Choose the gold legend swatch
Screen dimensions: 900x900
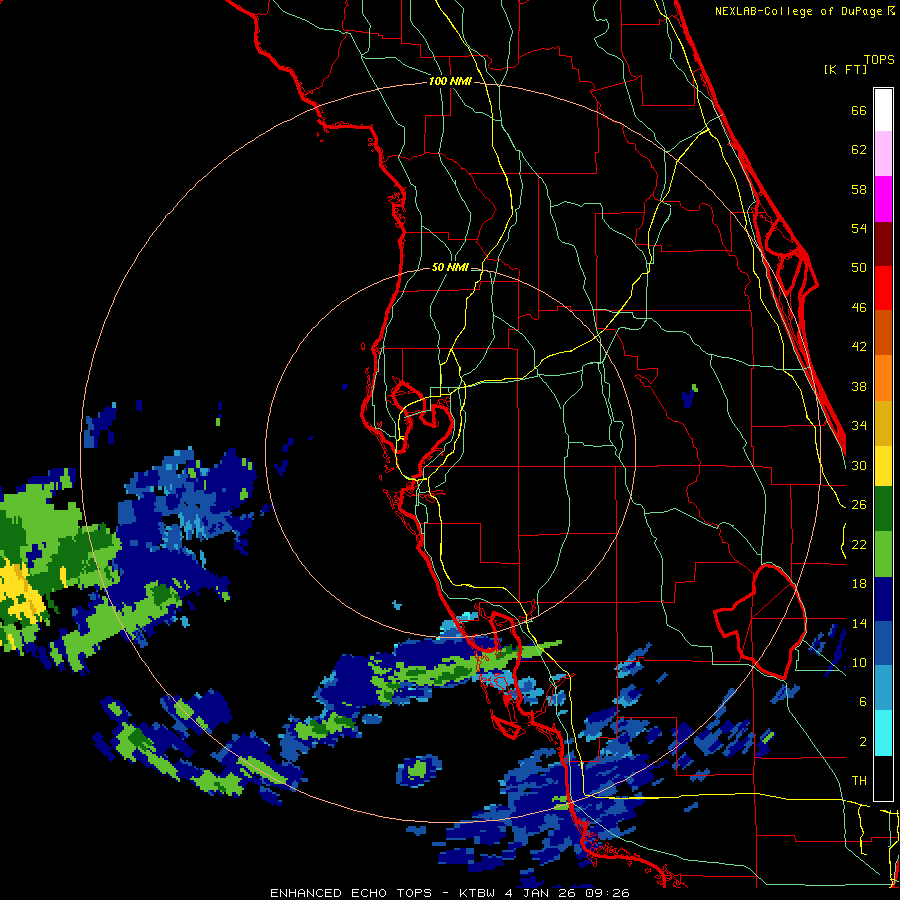[883, 423]
